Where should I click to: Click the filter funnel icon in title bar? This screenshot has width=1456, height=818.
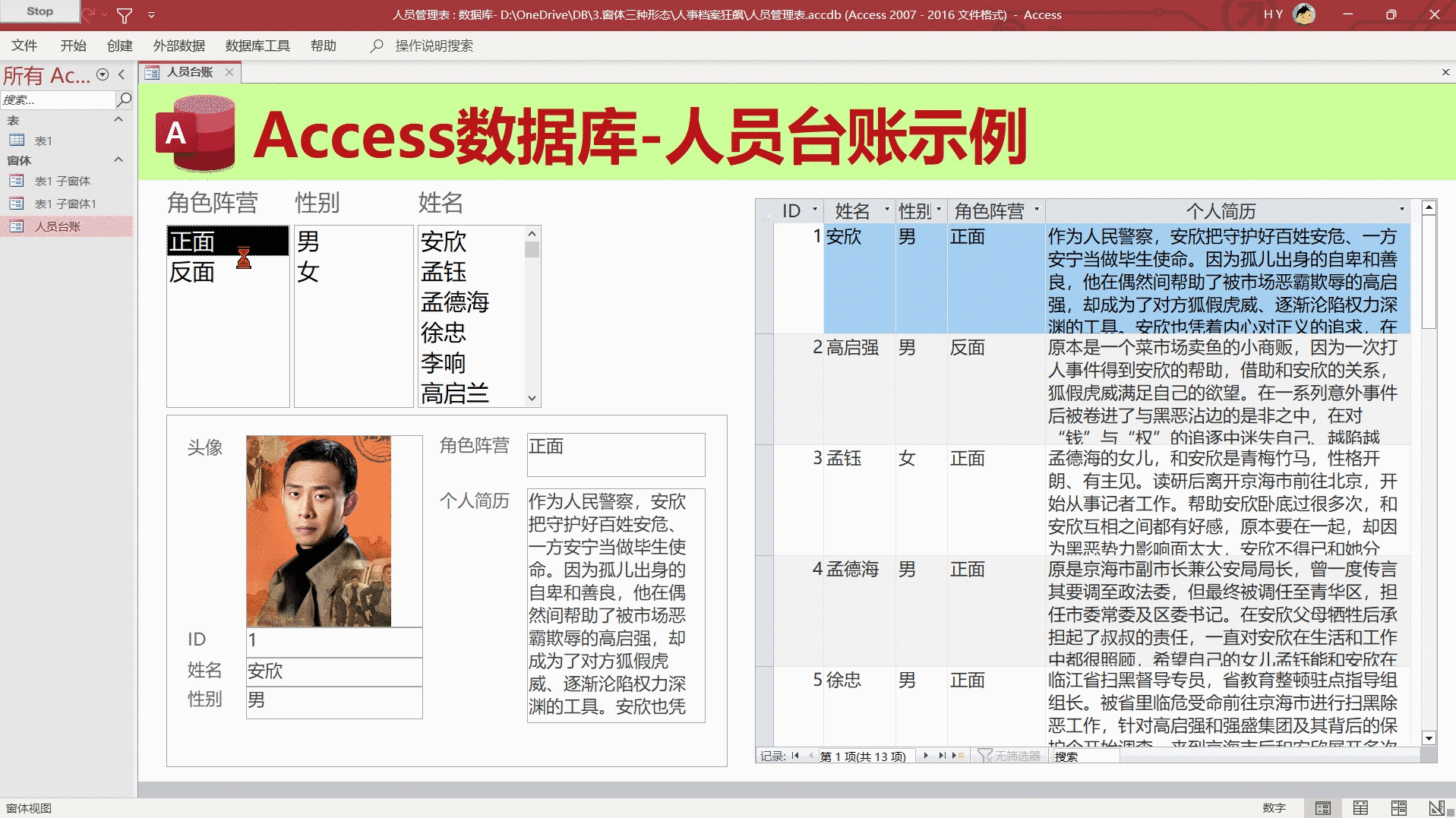coord(125,15)
